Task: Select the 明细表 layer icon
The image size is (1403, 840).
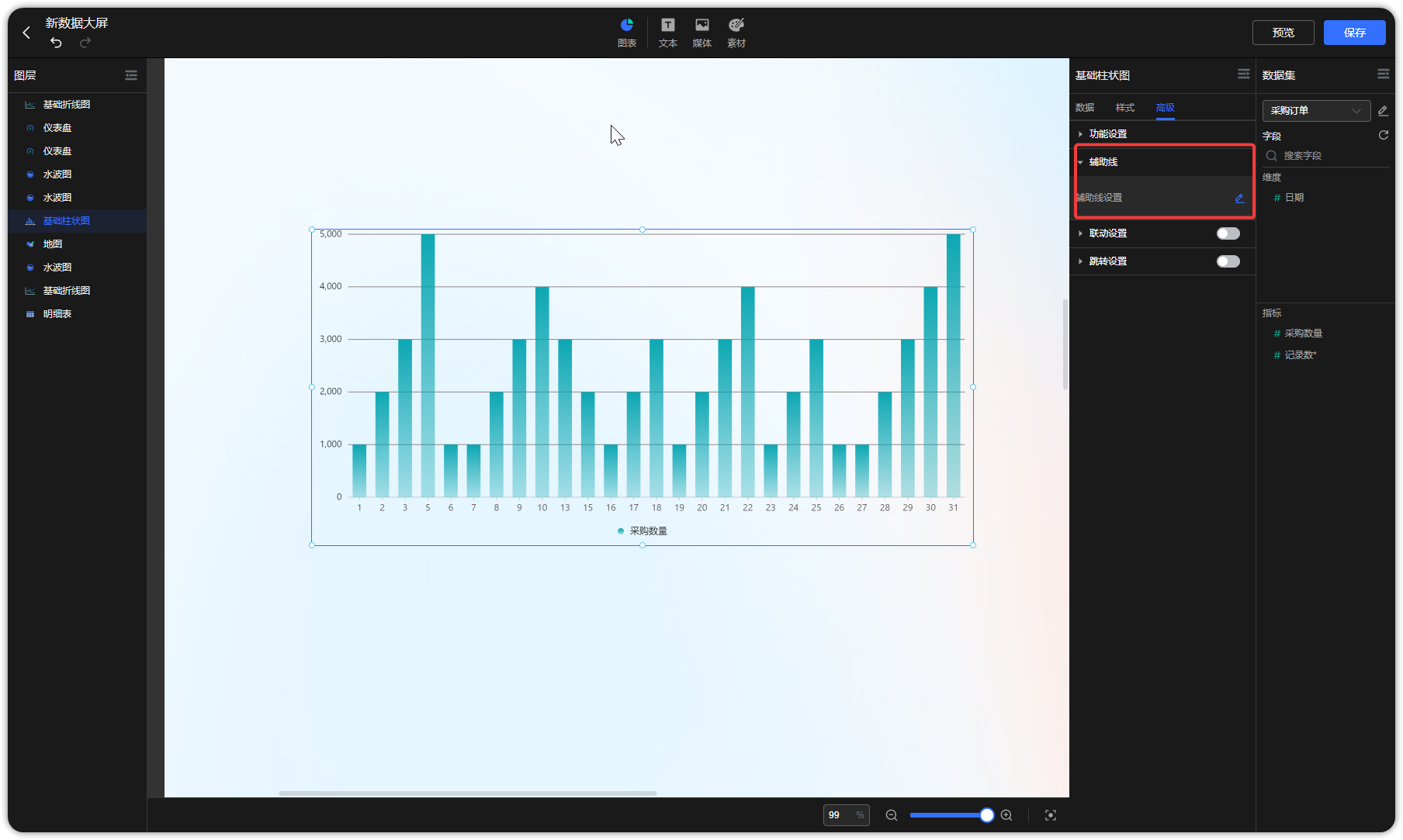Action: pyautogui.click(x=30, y=314)
